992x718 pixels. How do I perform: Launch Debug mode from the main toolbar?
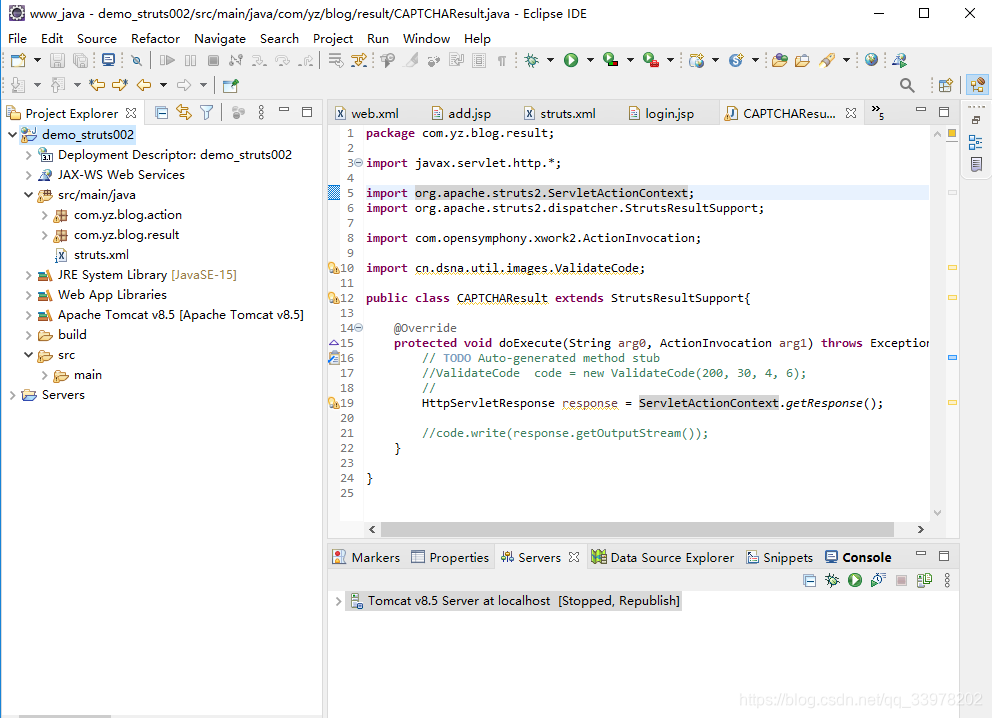[531, 60]
